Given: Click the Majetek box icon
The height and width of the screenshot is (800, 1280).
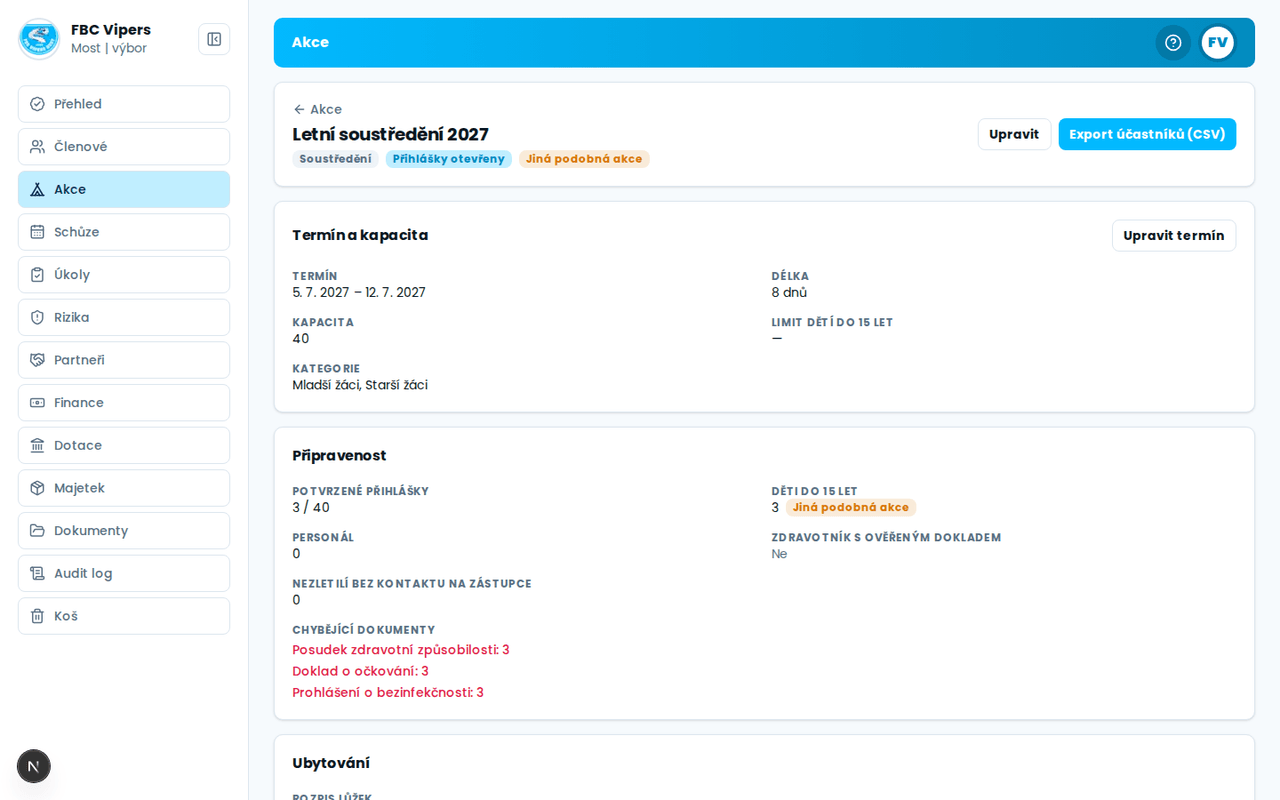Looking at the screenshot, I should pos(37,488).
